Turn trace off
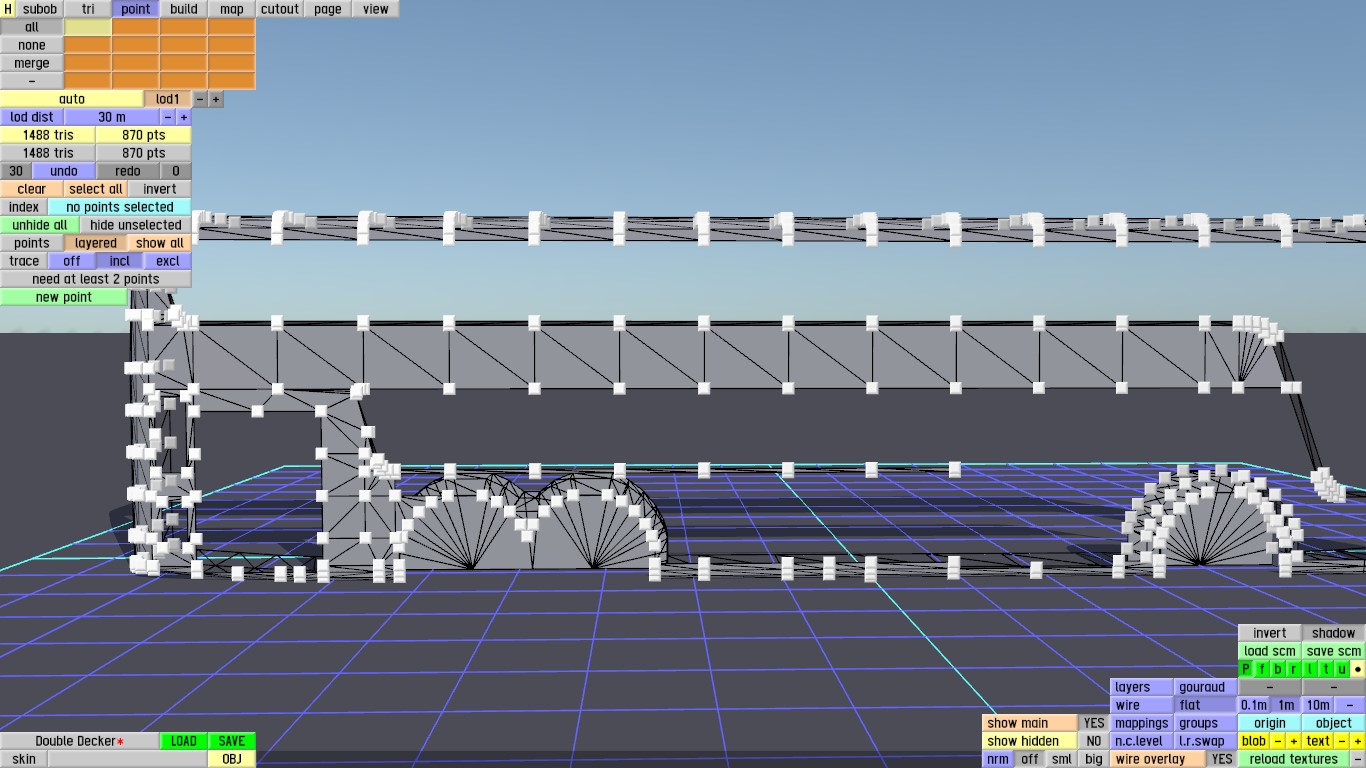 (x=72, y=261)
